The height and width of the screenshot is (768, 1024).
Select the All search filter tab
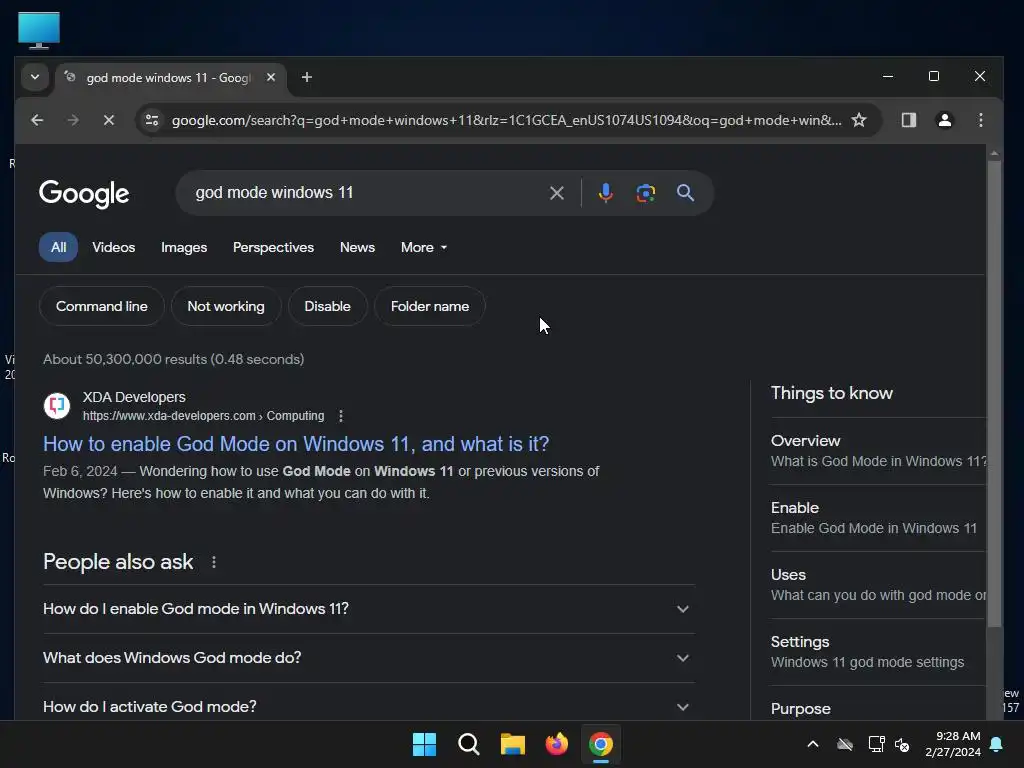coord(58,248)
